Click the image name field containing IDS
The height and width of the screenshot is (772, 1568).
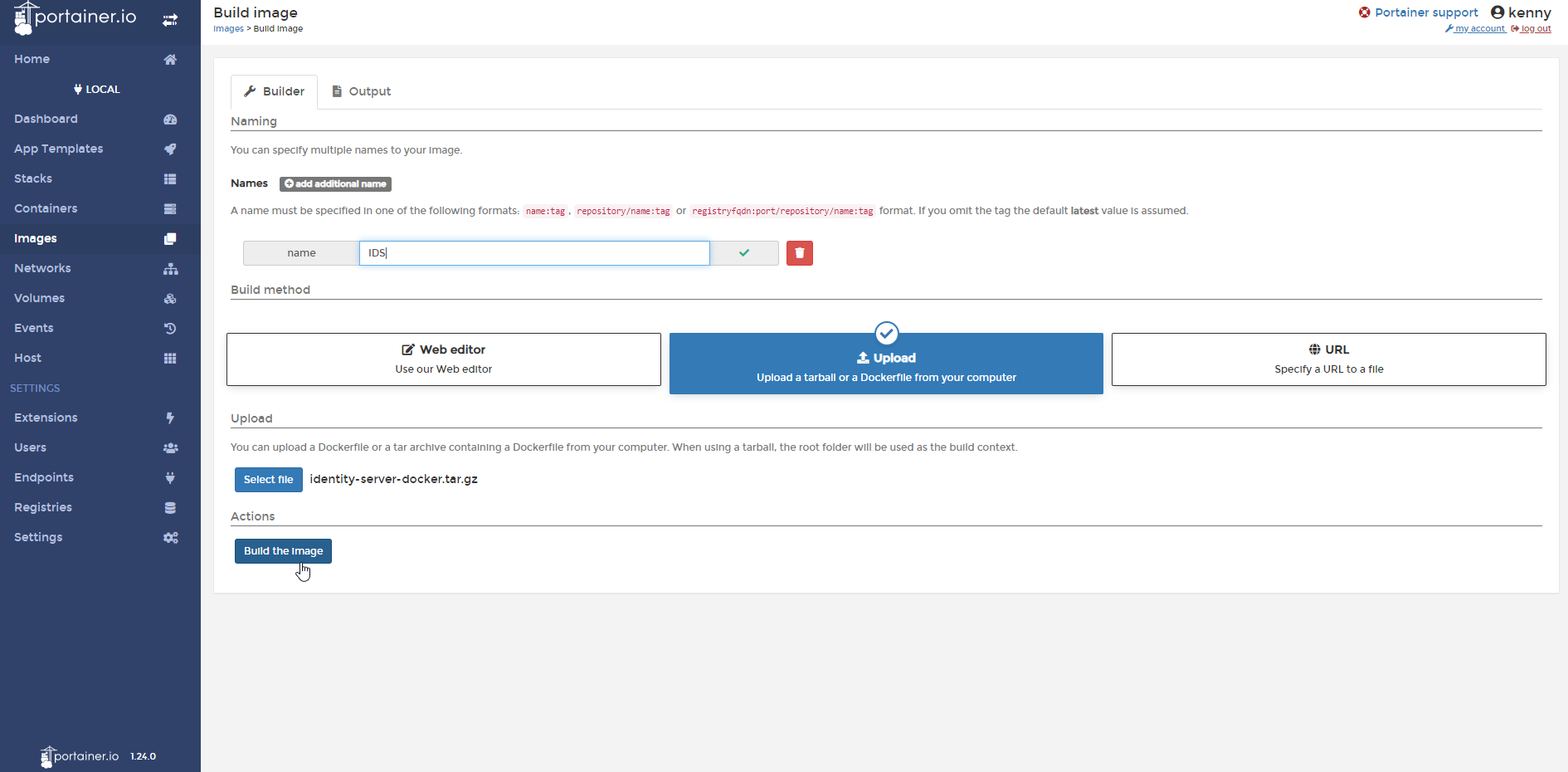[534, 252]
